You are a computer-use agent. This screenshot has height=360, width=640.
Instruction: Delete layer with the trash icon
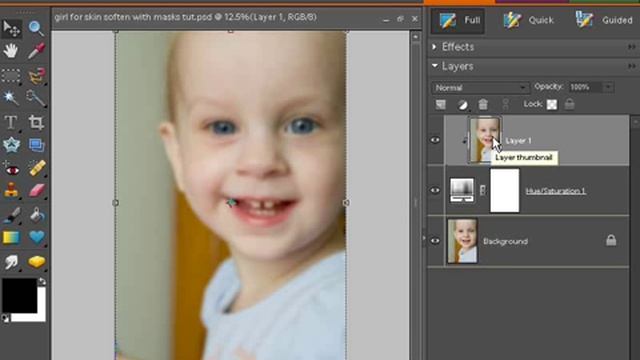pyautogui.click(x=483, y=104)
